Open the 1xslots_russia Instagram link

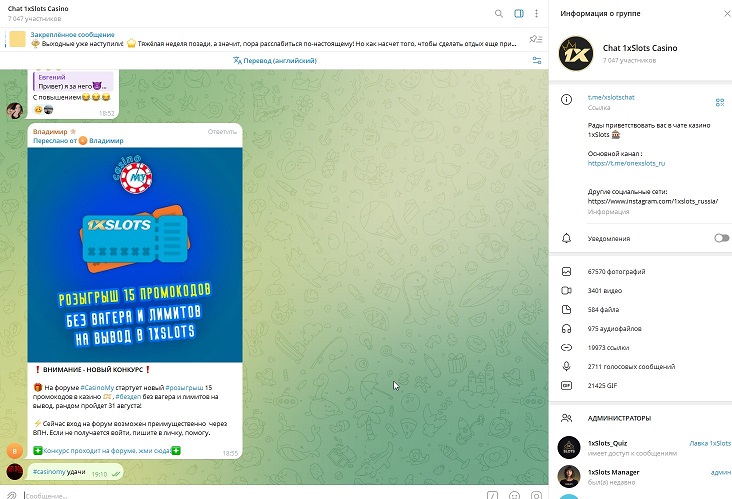pos(653,201)
